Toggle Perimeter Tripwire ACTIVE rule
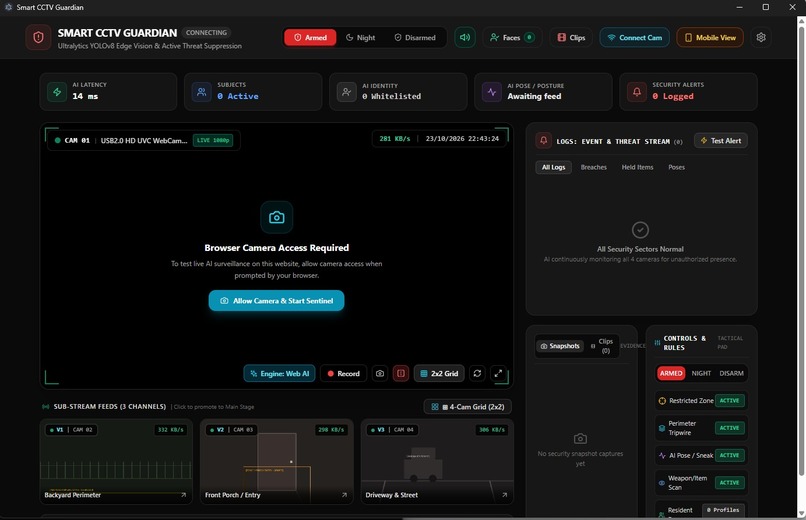Viewport: 806px width, 520px height. coord(729,428)
